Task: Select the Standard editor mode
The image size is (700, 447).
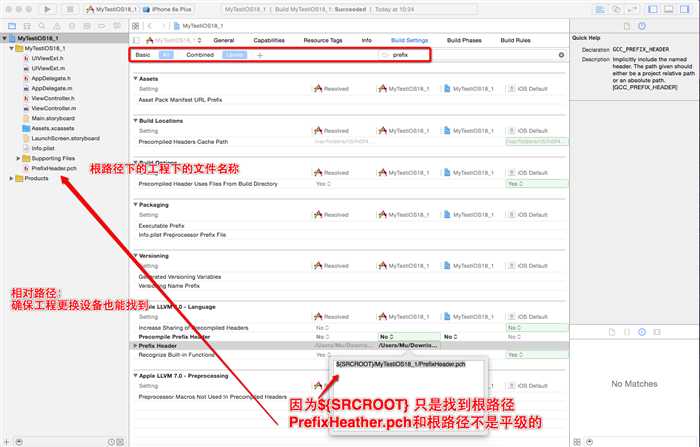Action: (600, 9)
